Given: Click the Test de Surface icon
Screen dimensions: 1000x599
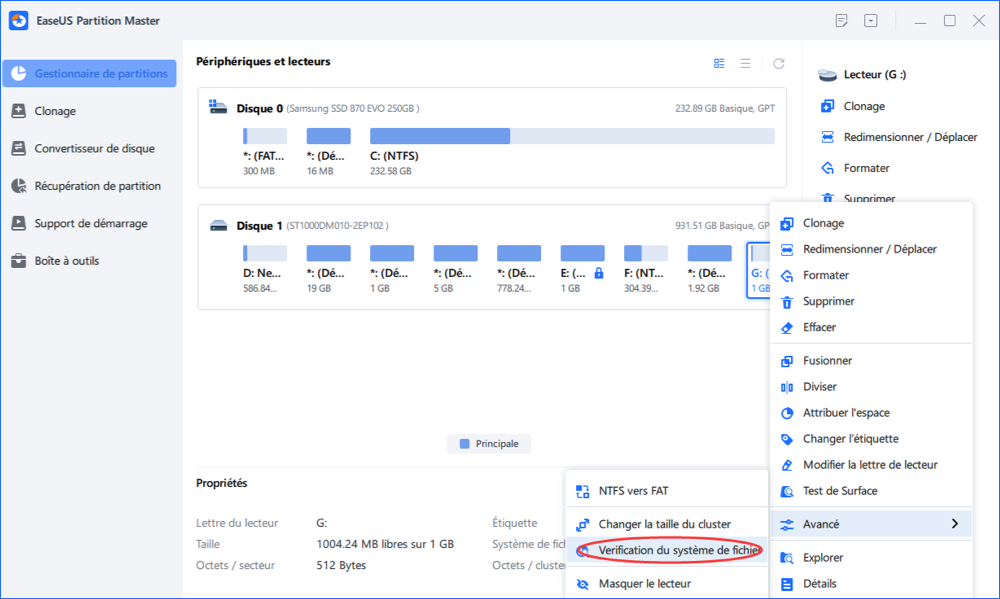Looking at the screenshot, I should [787, 491].
